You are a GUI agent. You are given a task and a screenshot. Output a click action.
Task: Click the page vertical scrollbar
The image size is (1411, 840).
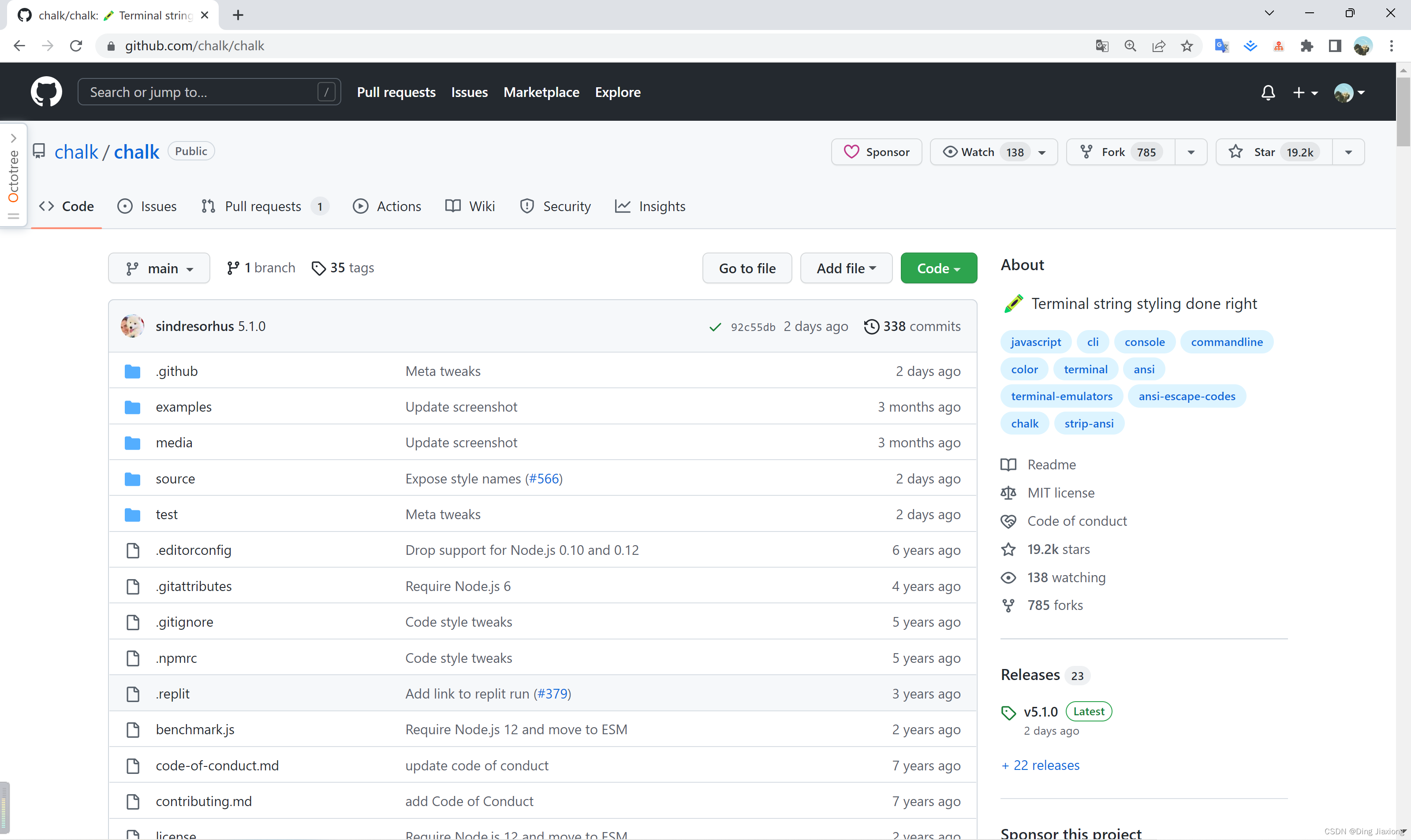click(x=1403, y=113)
